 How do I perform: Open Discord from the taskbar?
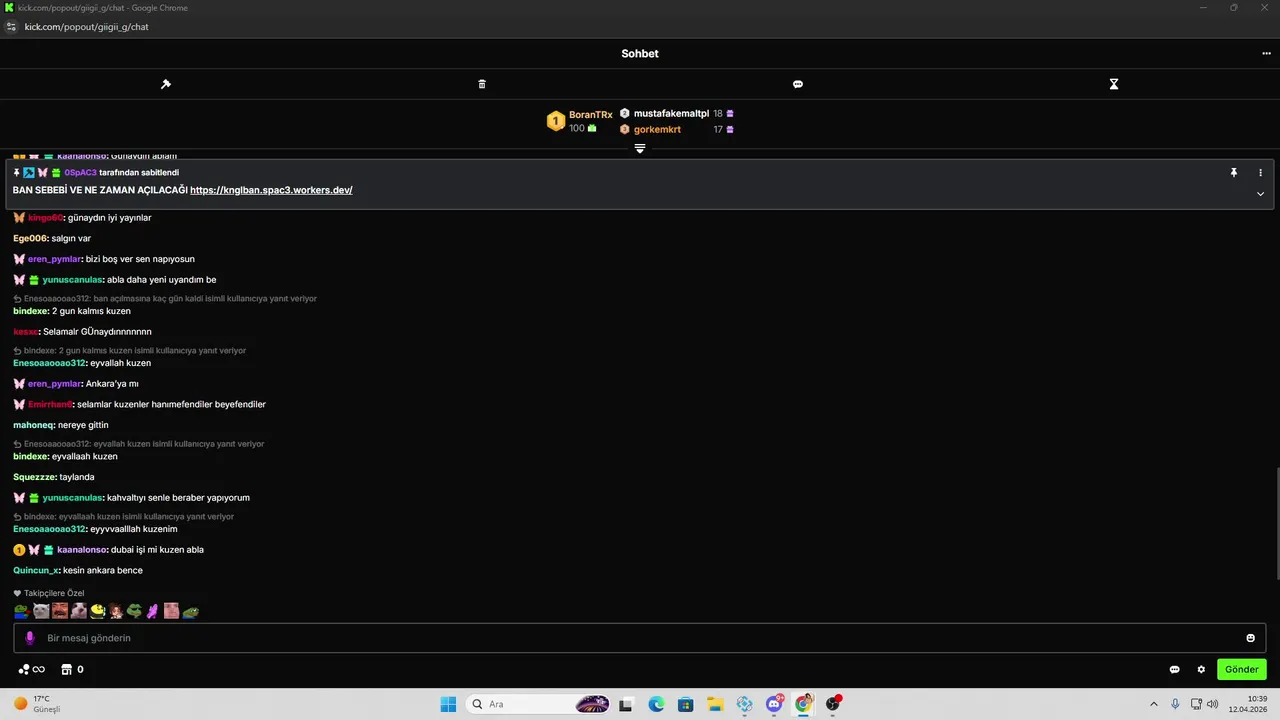click(x=774, y=704)
